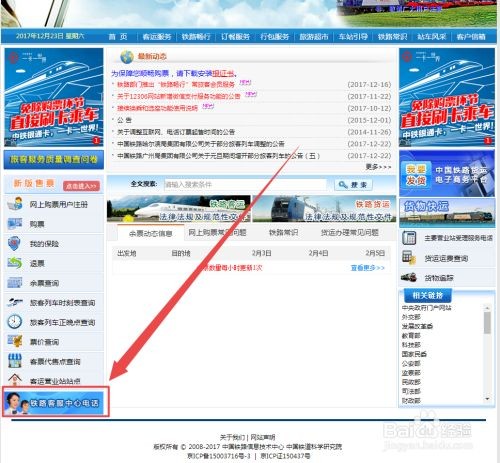
Task: Click the clock icon for 旅客列车正晚点查询
Action: click(x=15, y=322)
